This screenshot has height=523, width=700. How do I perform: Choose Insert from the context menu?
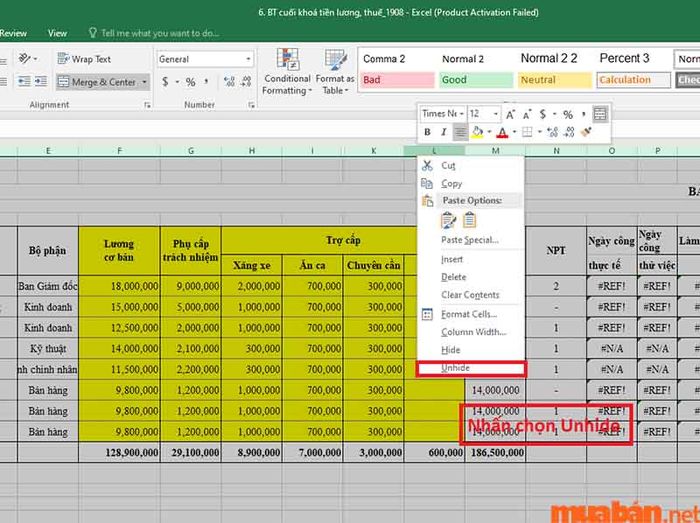[x=471, y=259]
